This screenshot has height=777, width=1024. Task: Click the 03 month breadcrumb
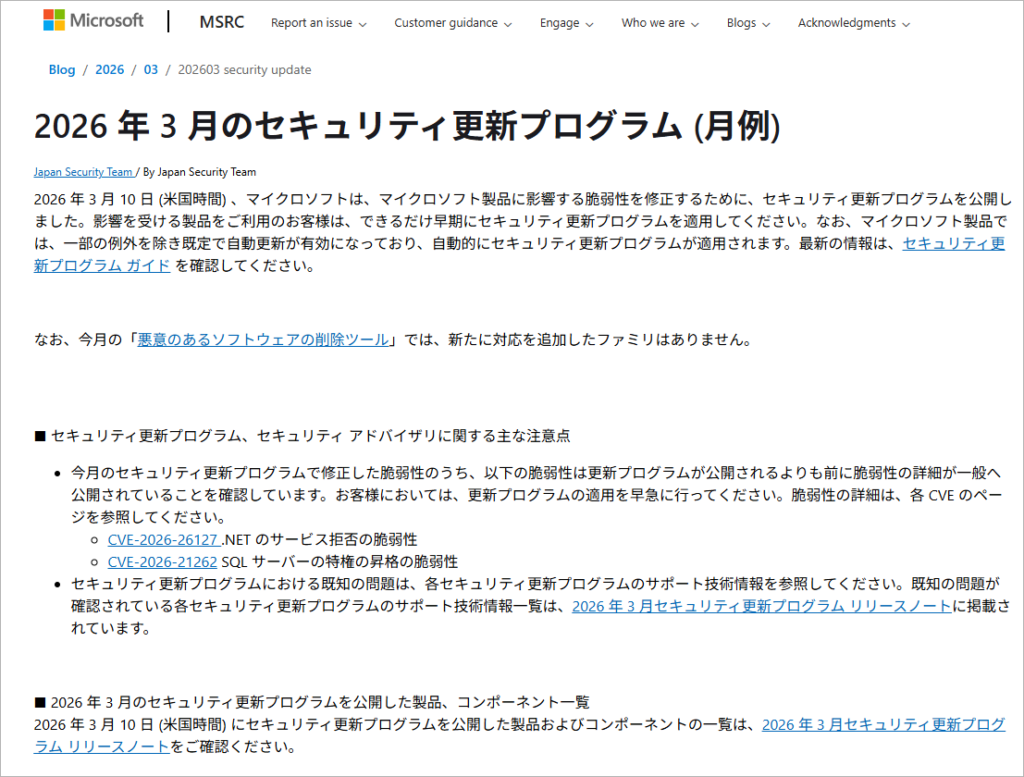pos(151,70)
